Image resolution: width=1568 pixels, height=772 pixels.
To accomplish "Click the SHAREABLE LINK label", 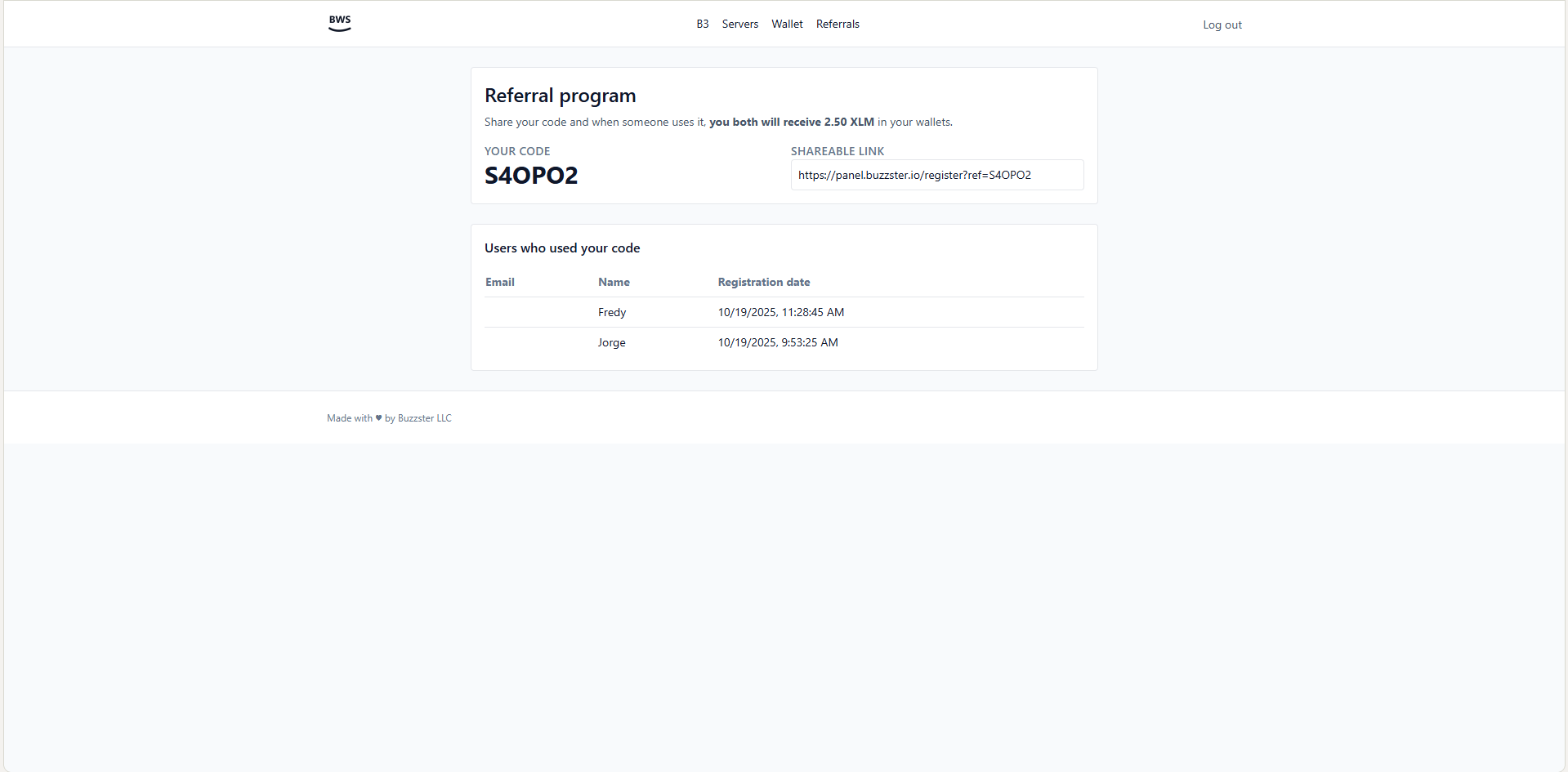I will (x=837, y=151).
